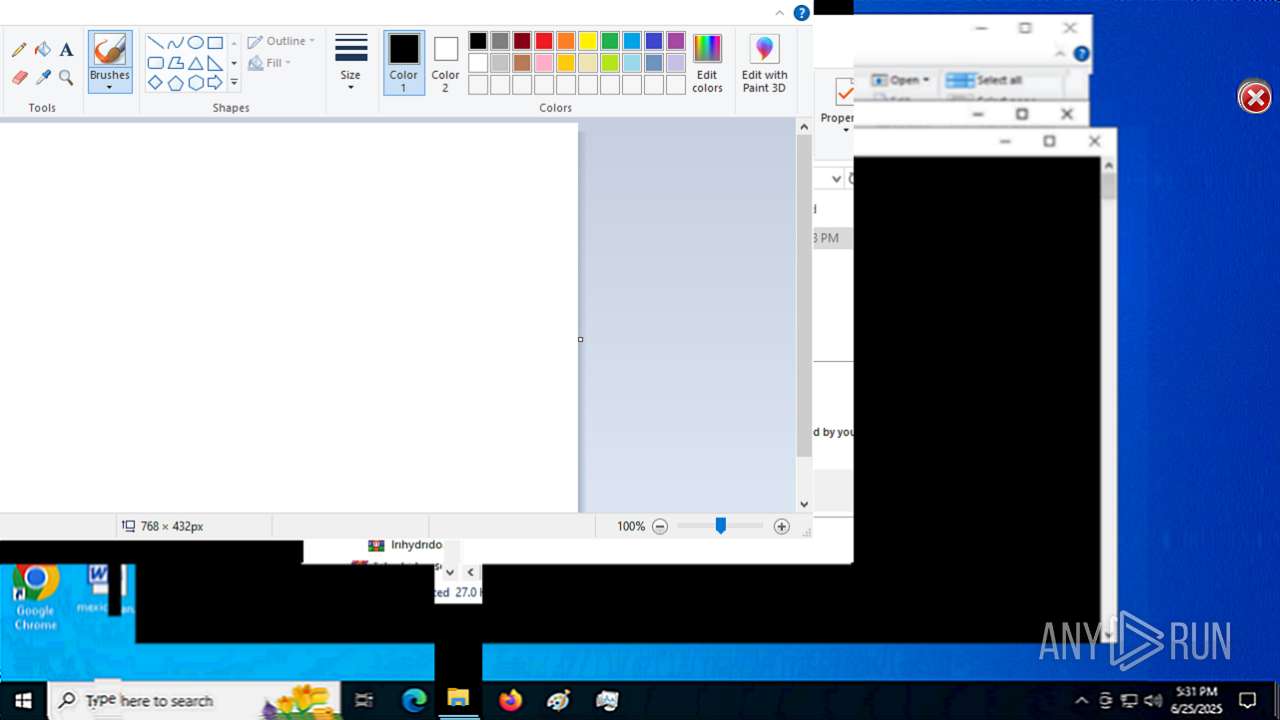Select the Magnifier tool
This screenshot has height=720, width=1280.
click(x=66, y=77)
